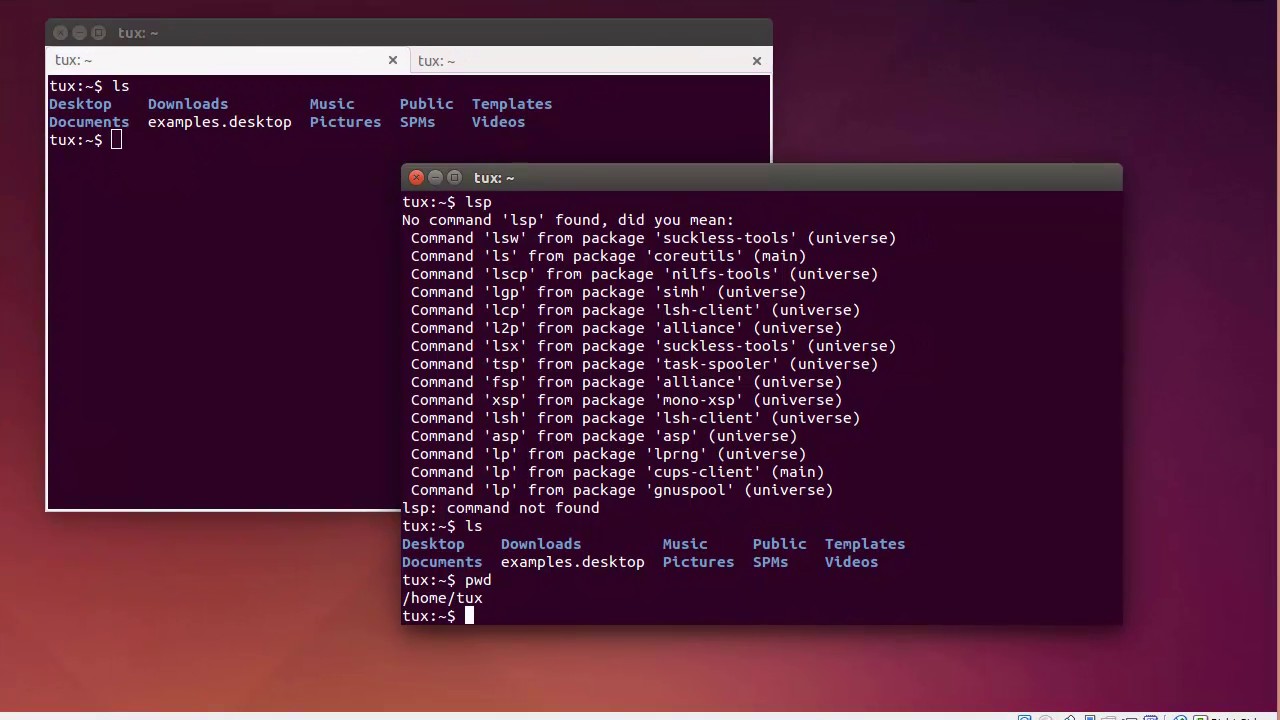
Task: Click 'Videos' in the back terminal listing
Action: [x=498, y=122]
